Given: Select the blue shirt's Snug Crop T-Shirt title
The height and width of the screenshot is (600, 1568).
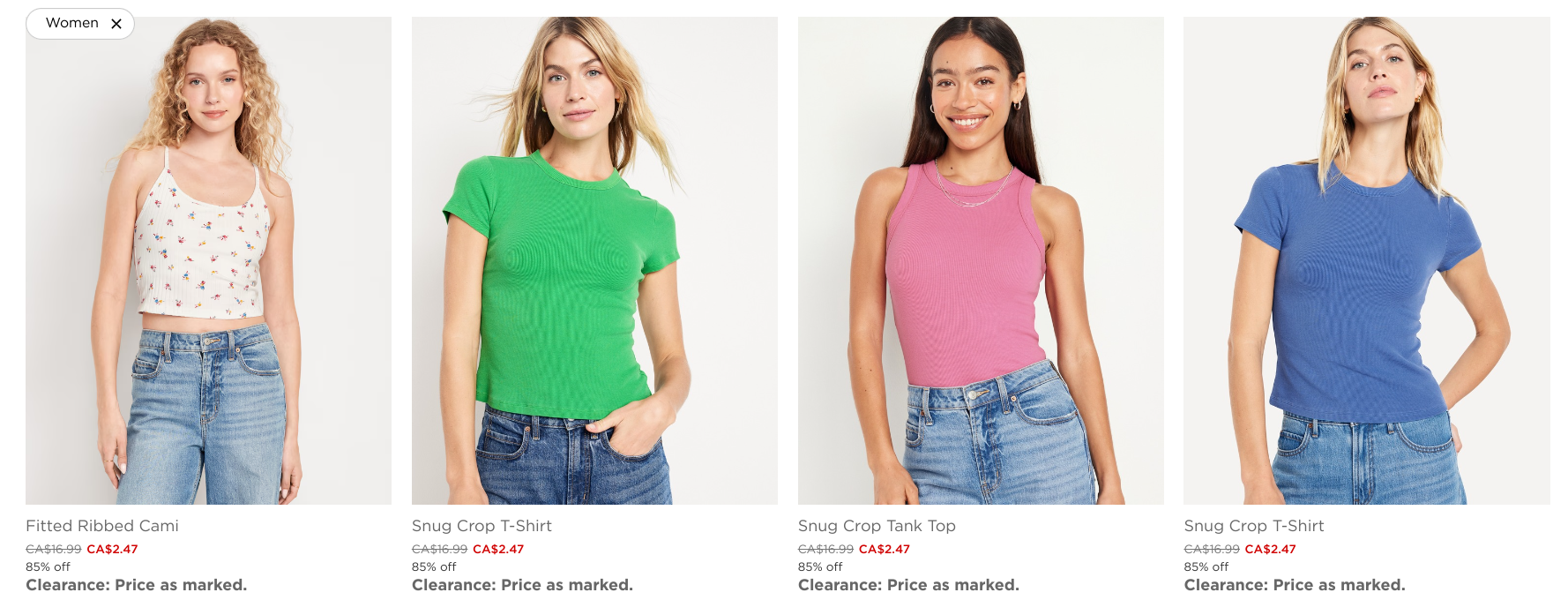Looking at the screenshot, I should 1254,526.
